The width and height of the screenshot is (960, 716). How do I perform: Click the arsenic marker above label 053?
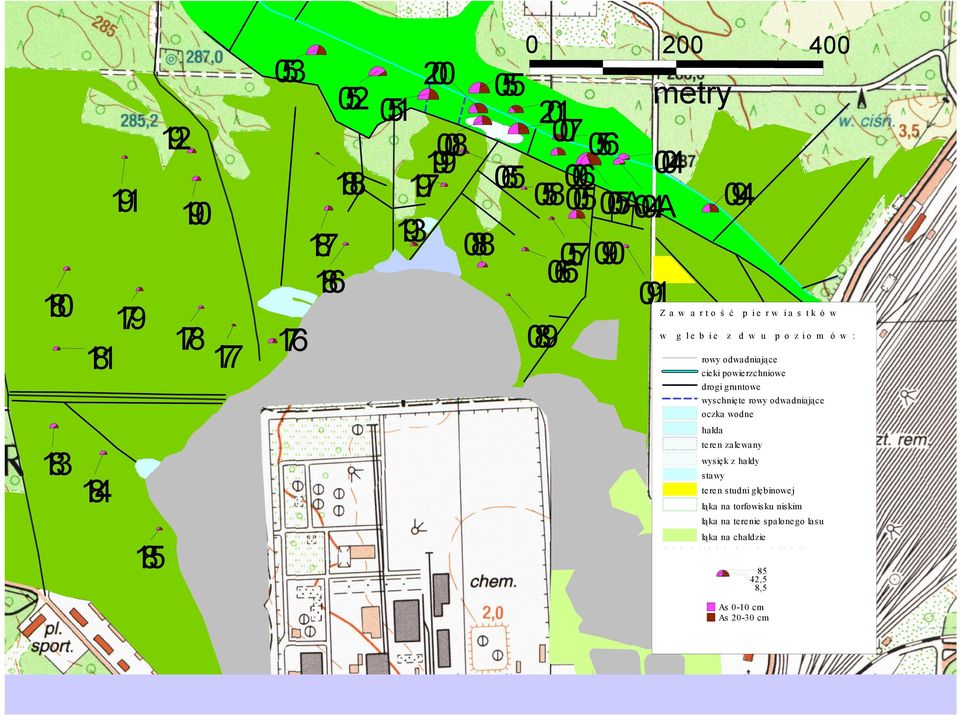click(316, 50)
